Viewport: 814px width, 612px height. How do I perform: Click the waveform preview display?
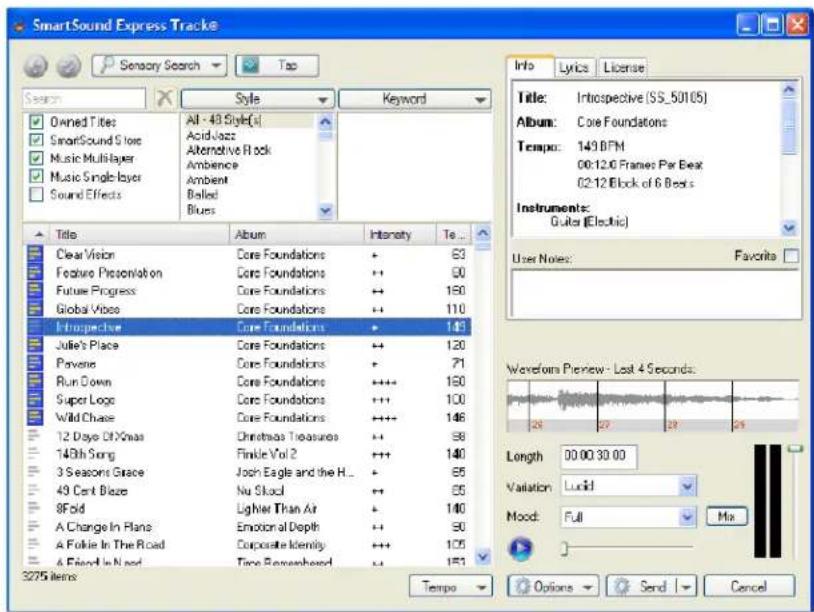[653, 406]
